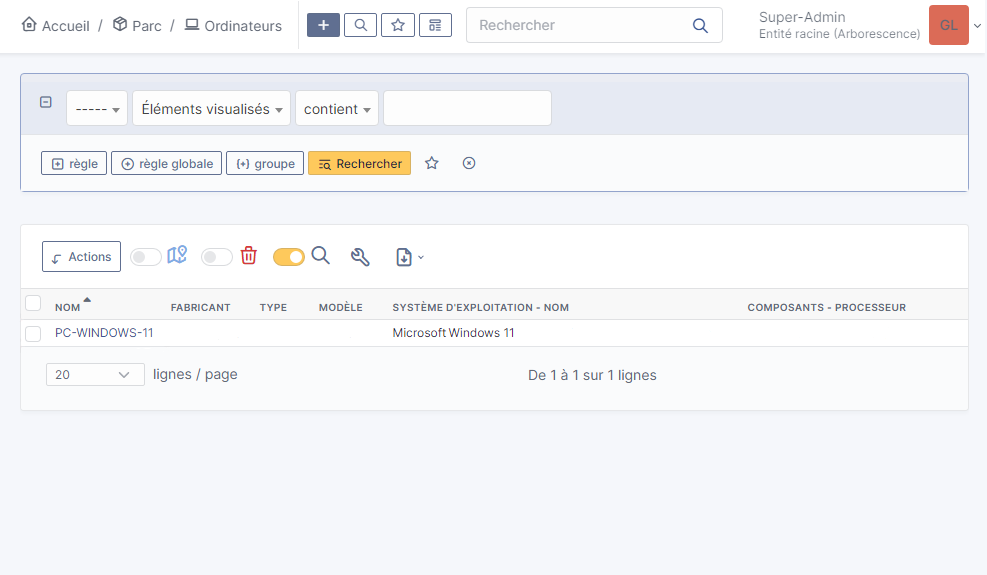Open the templates manager icon
This screenshot has width=987, height=575.
(x=435, y=25)
